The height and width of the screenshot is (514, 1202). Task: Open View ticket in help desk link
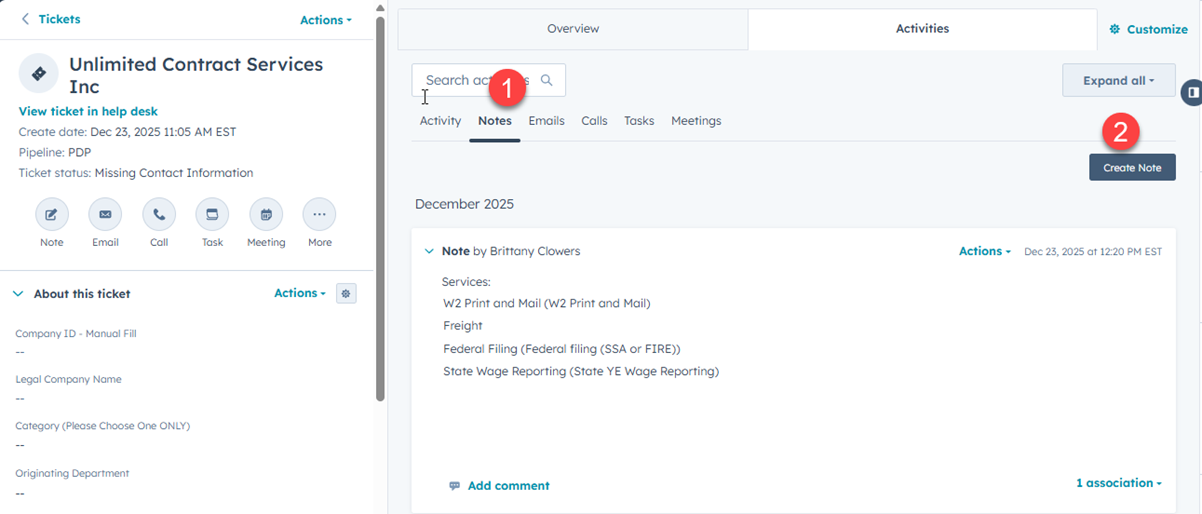pos(88,112)
